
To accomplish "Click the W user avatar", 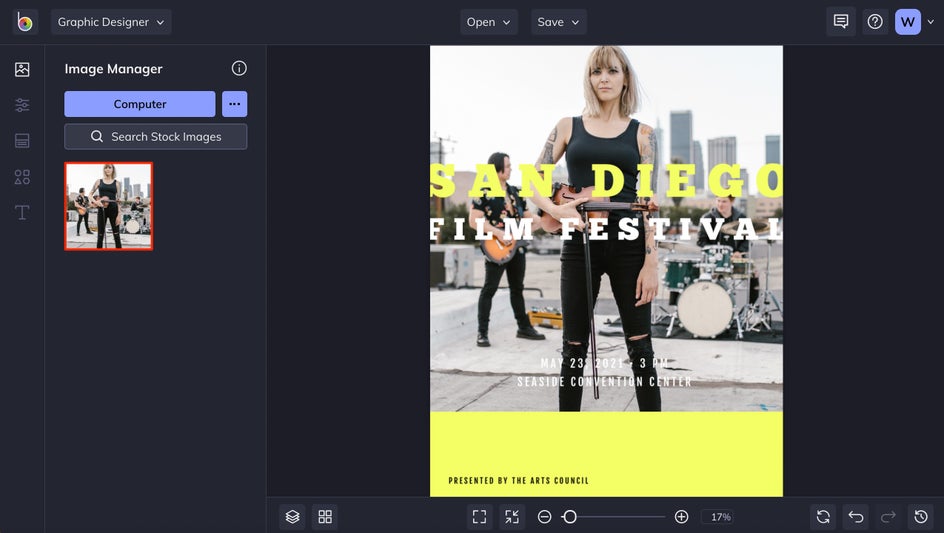I will [908, 22].
